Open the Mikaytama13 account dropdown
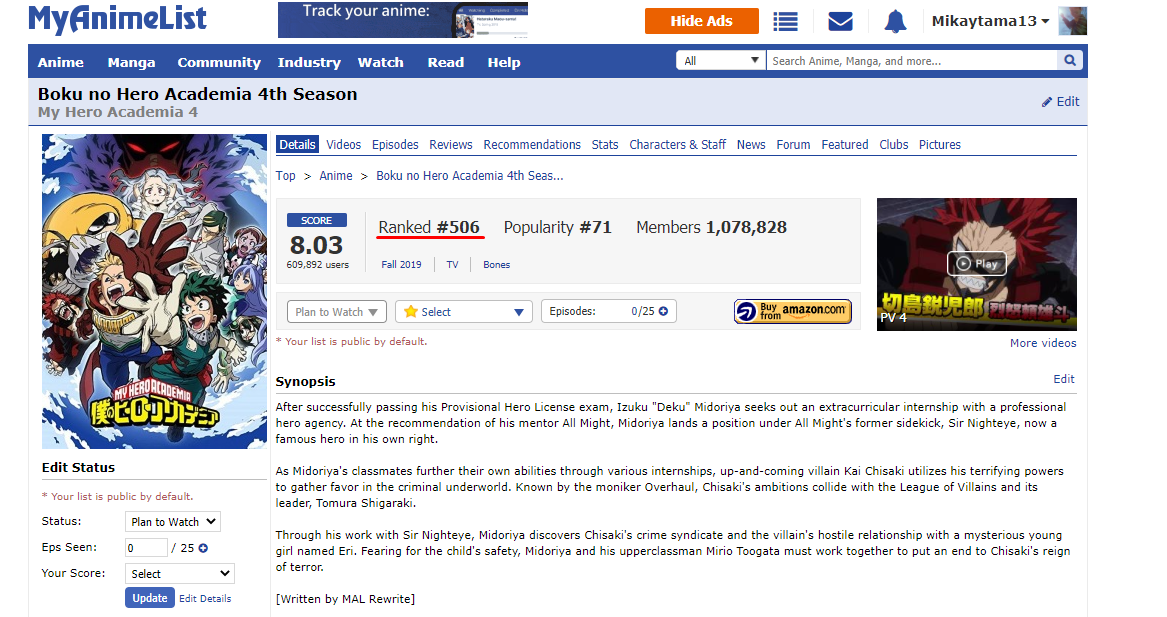The image size is (1167, 617). pyautogui.click(x=990, y=21)
